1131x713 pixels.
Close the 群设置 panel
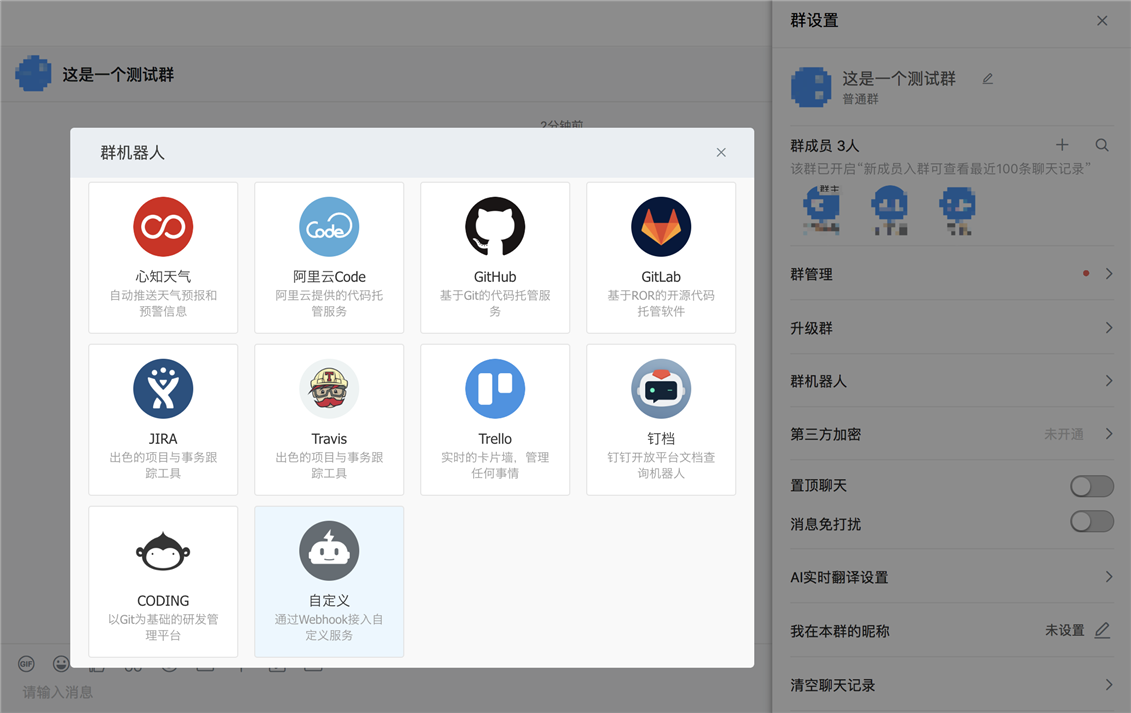point(1101,21)
